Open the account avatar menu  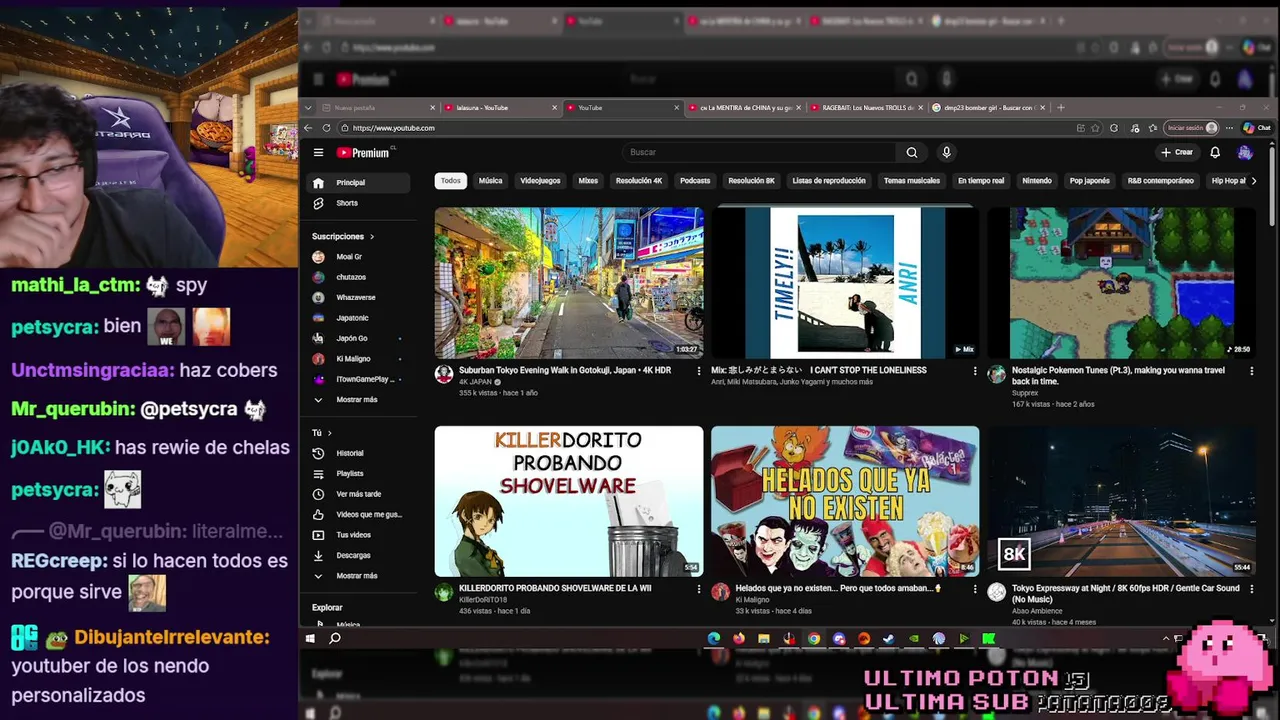coord(1245,152)
